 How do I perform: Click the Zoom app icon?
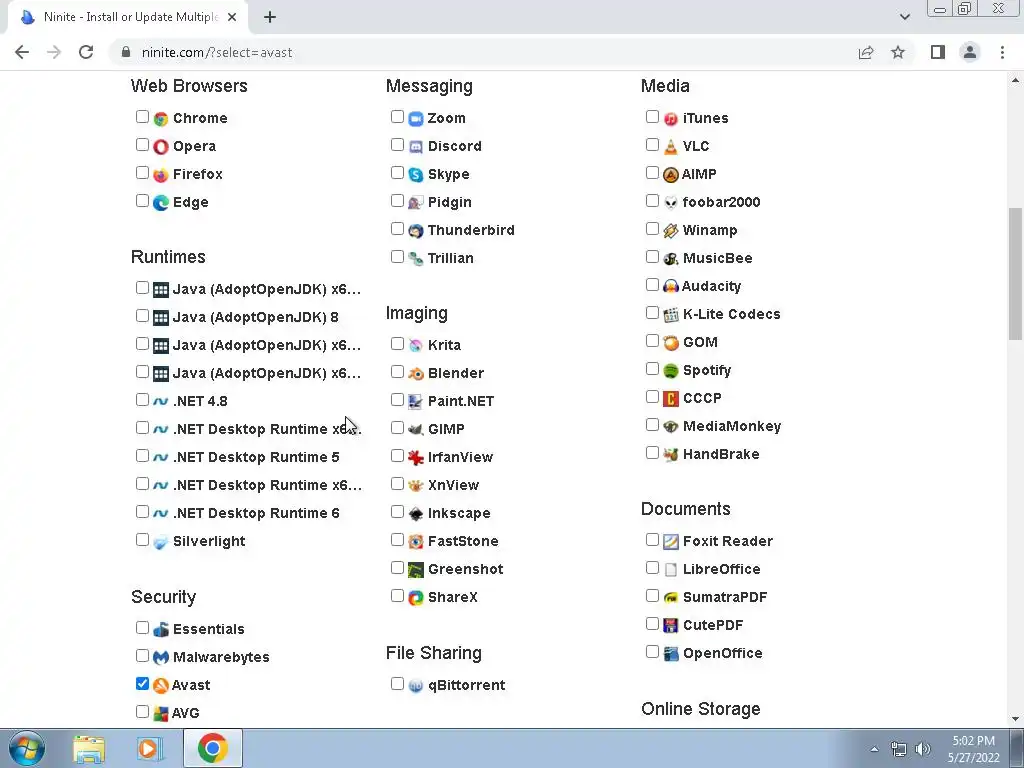[x=416, y=119]
